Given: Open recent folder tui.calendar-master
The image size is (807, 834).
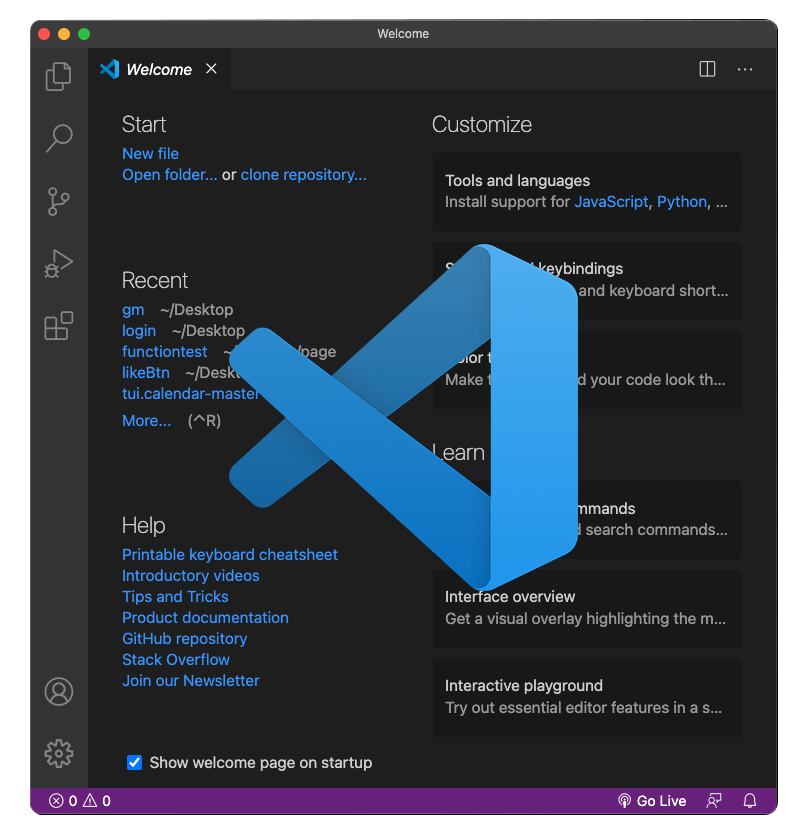Looking at the screenshot, I should click(x=190, y=394).
